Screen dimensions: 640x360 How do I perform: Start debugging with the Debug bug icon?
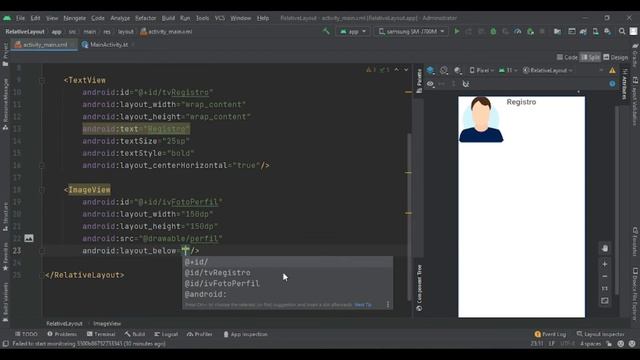(493, 31)
